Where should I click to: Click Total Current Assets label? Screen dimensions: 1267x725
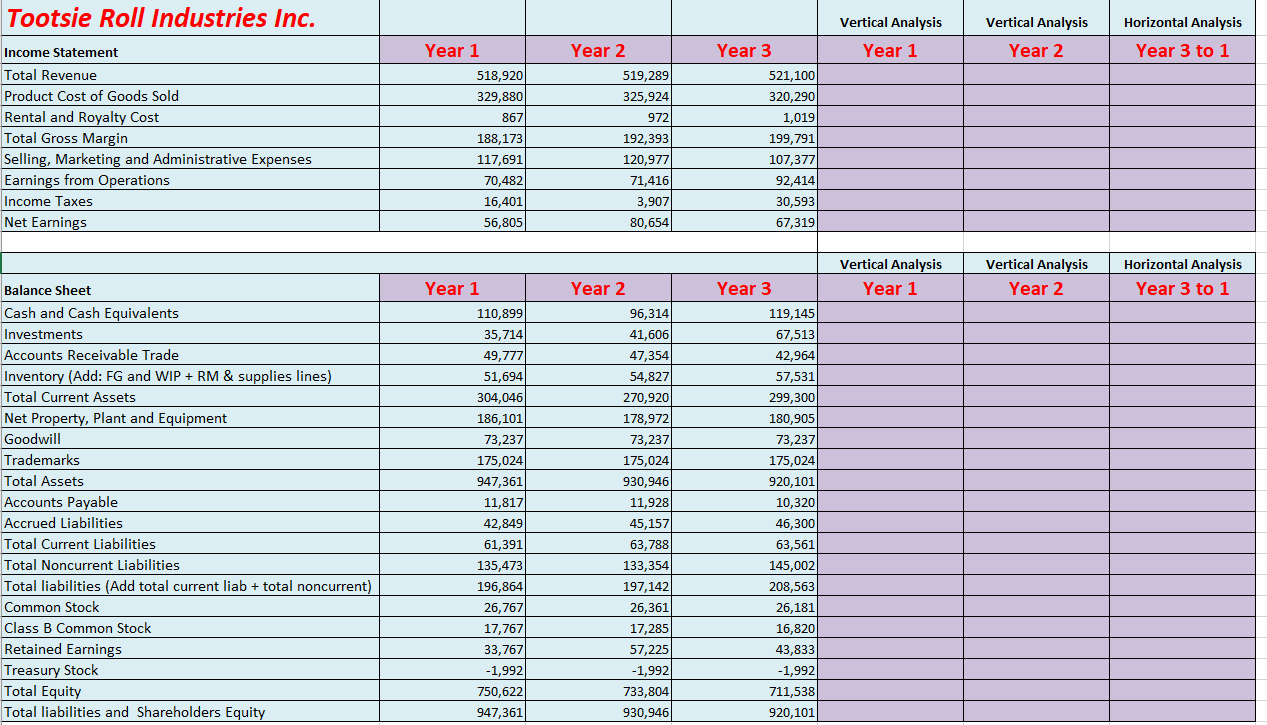click(190, 397)
